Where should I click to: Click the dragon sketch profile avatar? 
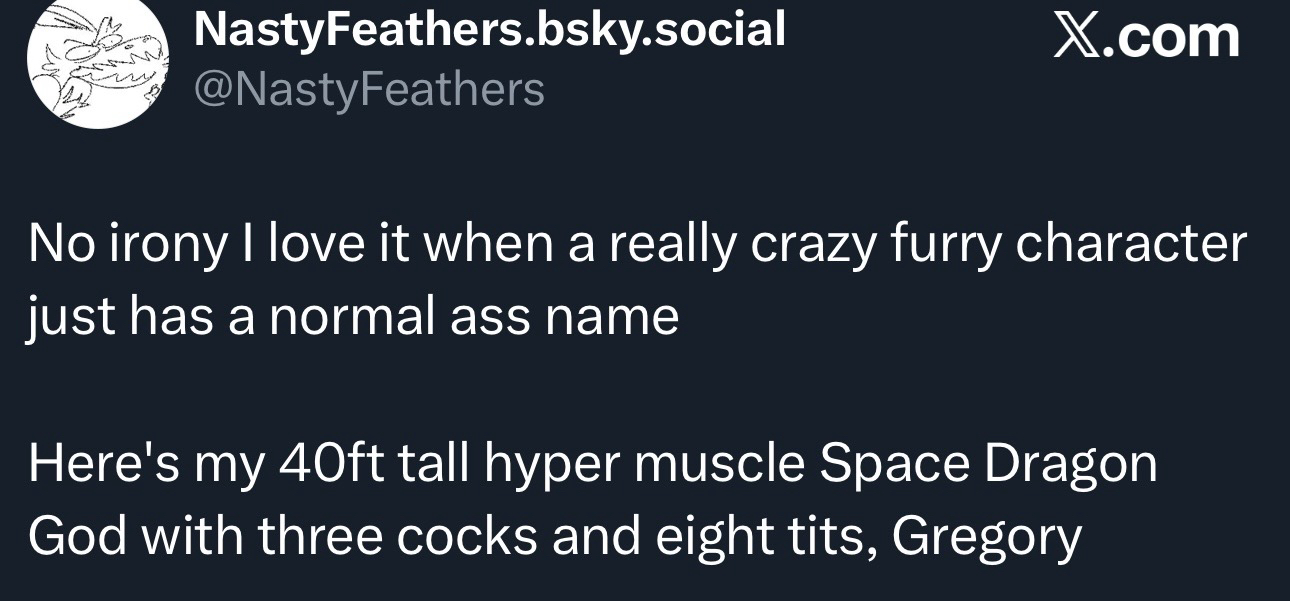click(x=96, y=62)
